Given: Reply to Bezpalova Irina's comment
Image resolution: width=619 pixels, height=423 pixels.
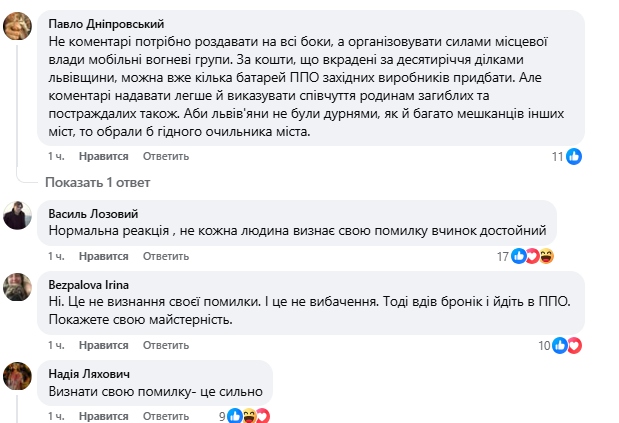Looking at the screenshot, I should pos(165,346).
